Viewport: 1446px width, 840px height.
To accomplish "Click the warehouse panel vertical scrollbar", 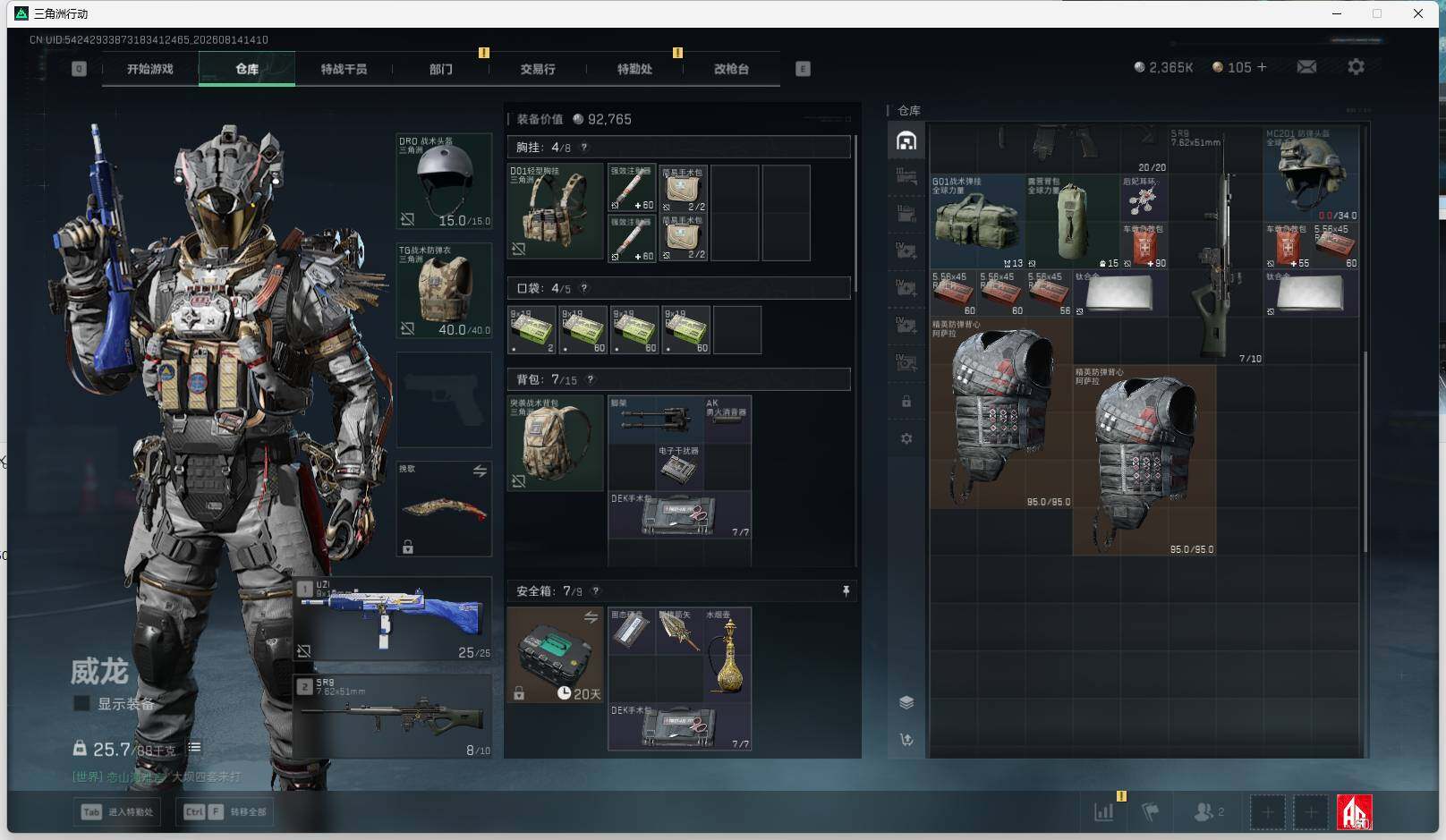I will pos(1365,452).
